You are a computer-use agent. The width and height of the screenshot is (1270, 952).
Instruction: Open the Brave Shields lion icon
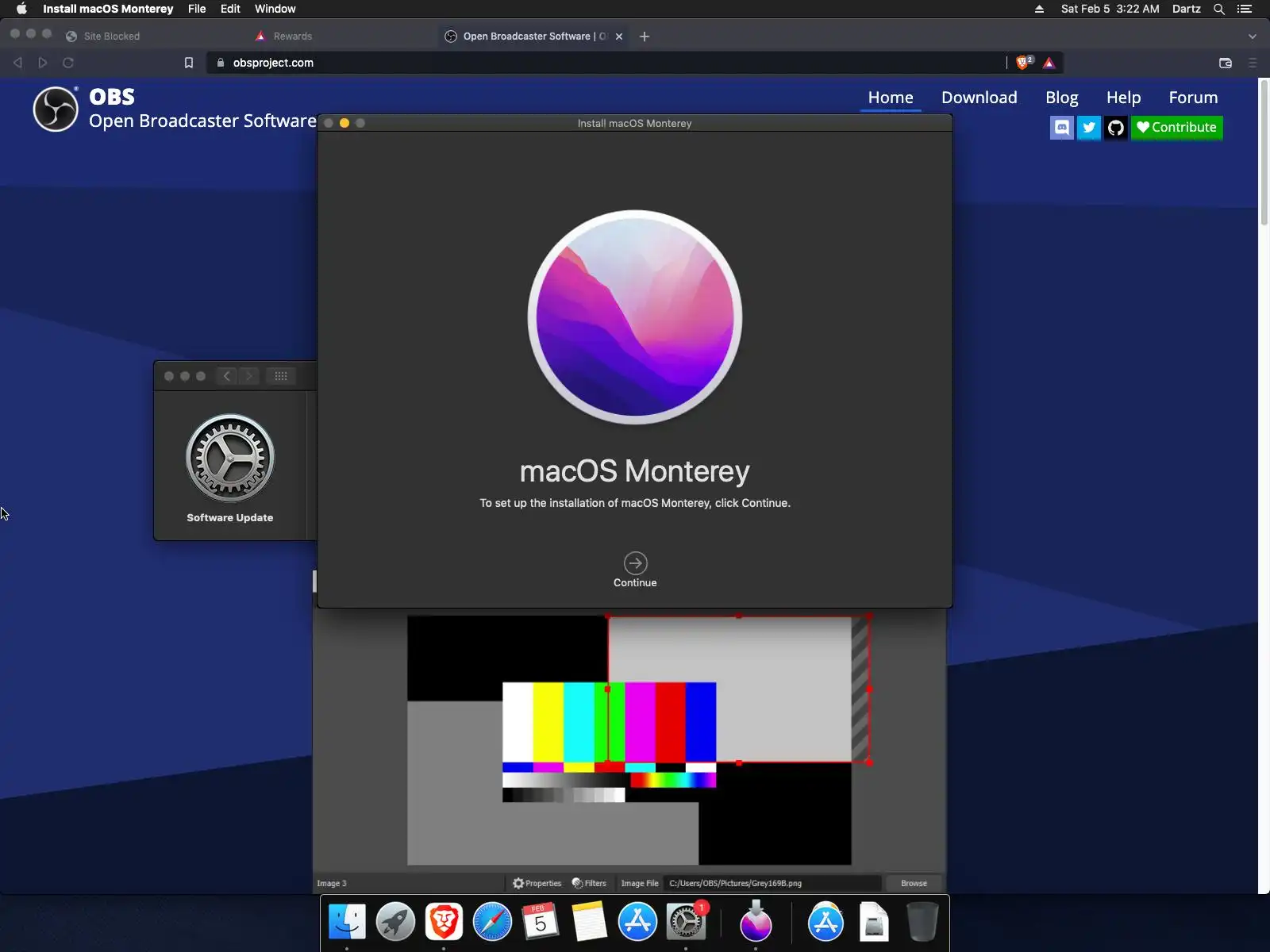click(x=1024, y=63)
